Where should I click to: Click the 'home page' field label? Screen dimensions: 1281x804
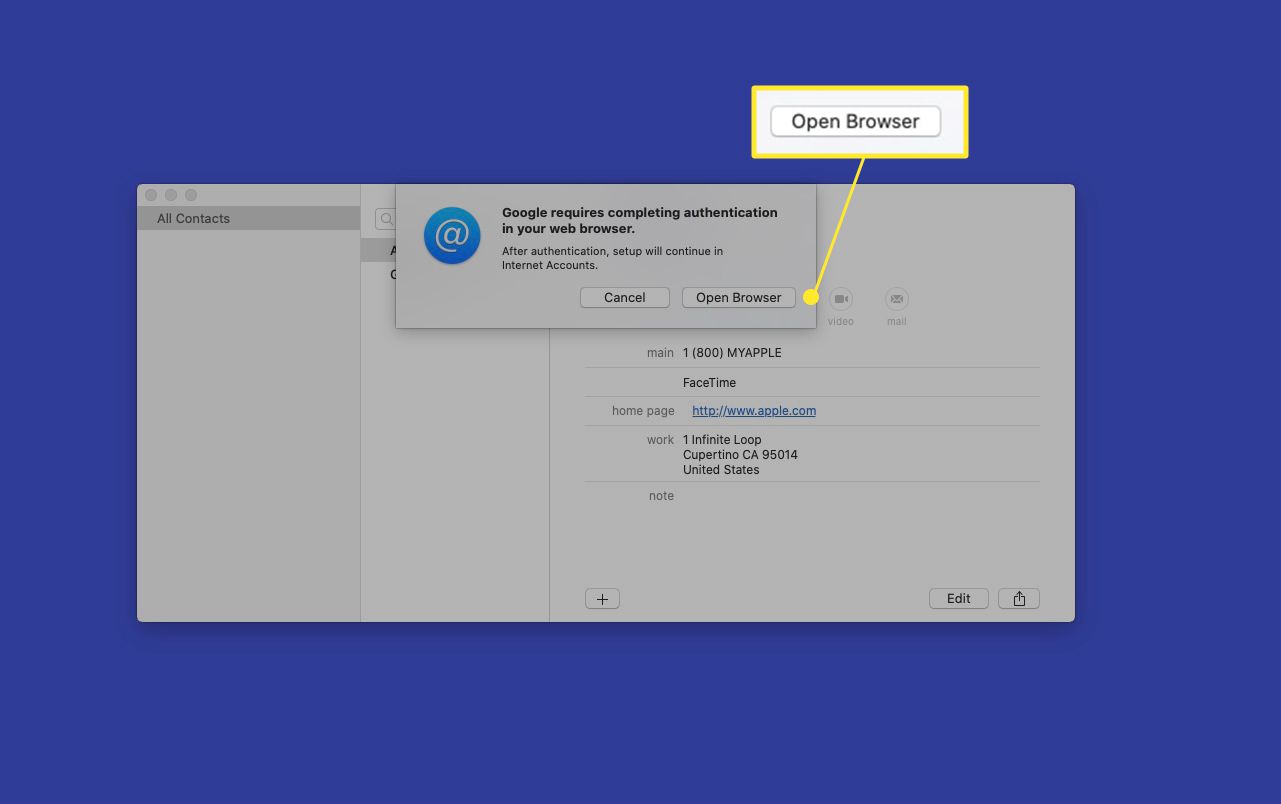[643, 410]
